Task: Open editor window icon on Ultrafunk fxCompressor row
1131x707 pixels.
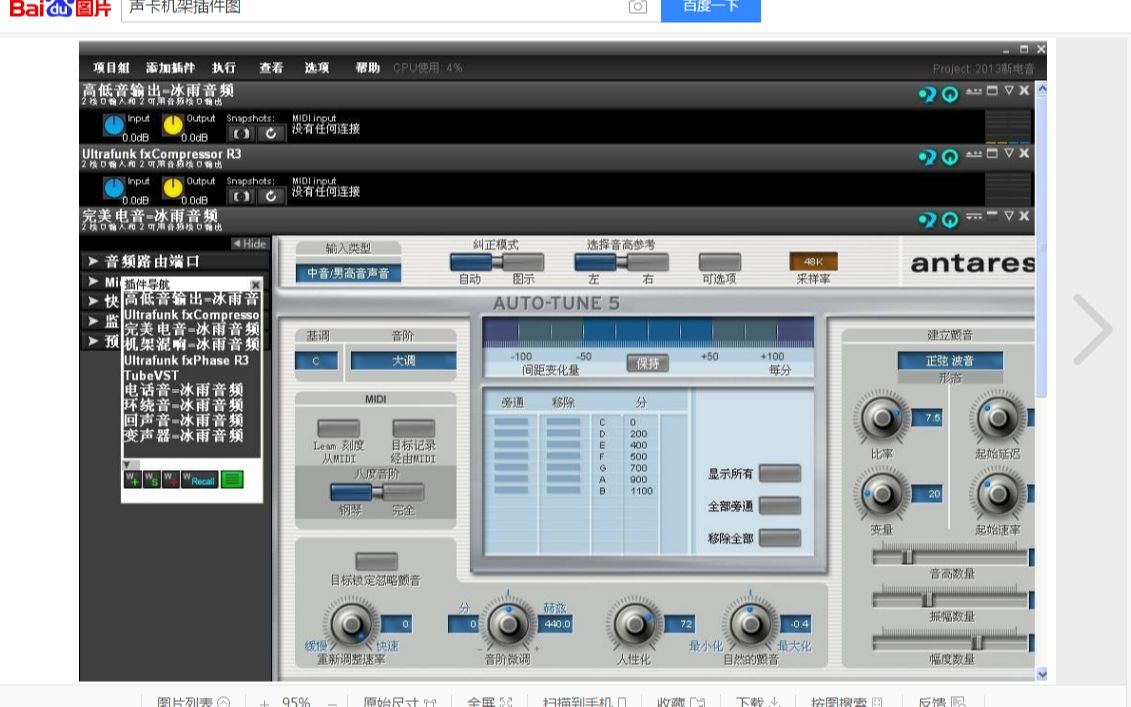Action: click(992, 154)
